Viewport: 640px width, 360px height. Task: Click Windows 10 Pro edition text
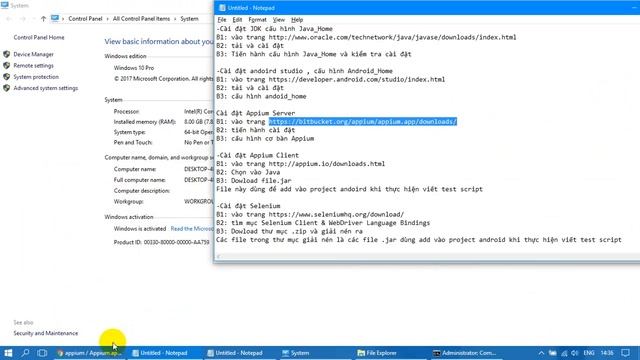tap(134, 68)
